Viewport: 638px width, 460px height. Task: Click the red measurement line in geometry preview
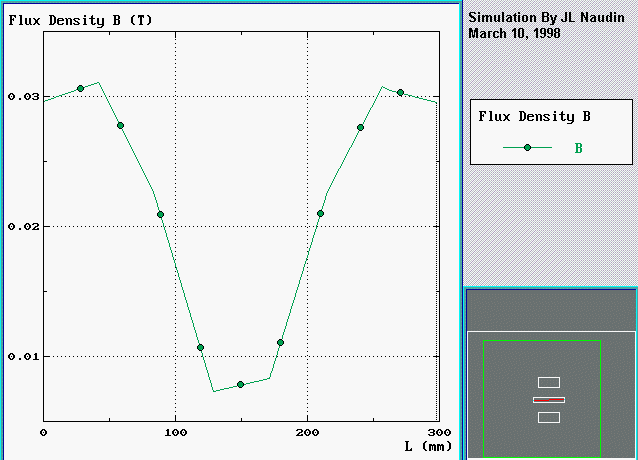pos(549,400)
